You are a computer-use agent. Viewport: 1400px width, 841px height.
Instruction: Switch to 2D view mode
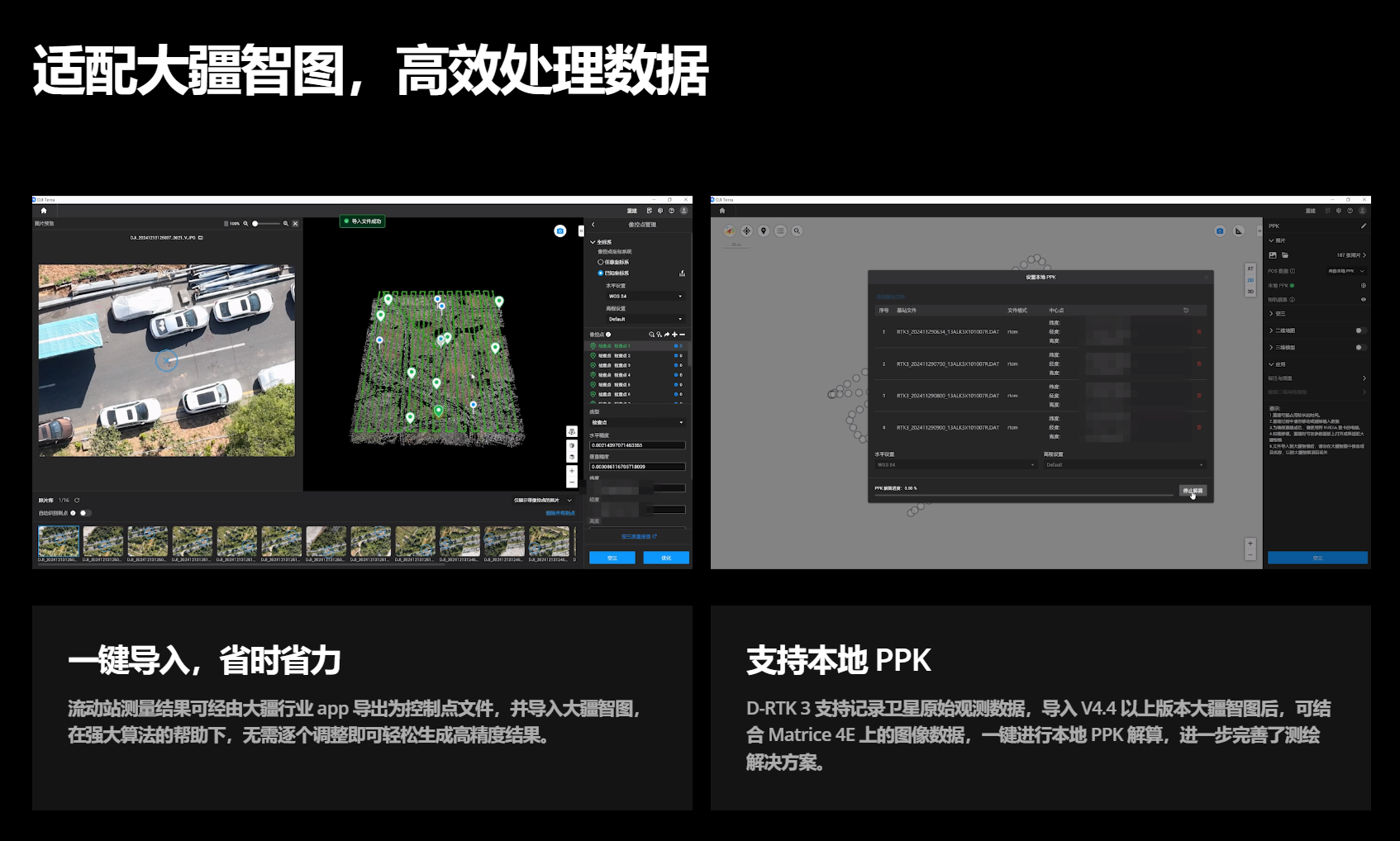coord(1250,280)
